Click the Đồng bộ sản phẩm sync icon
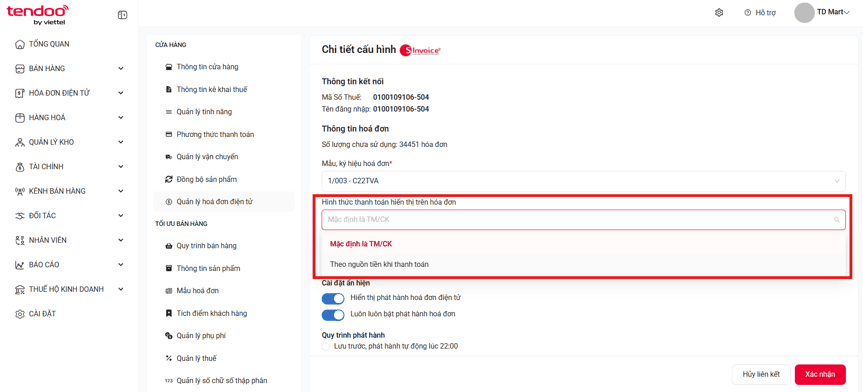 [x=169, y=179]
